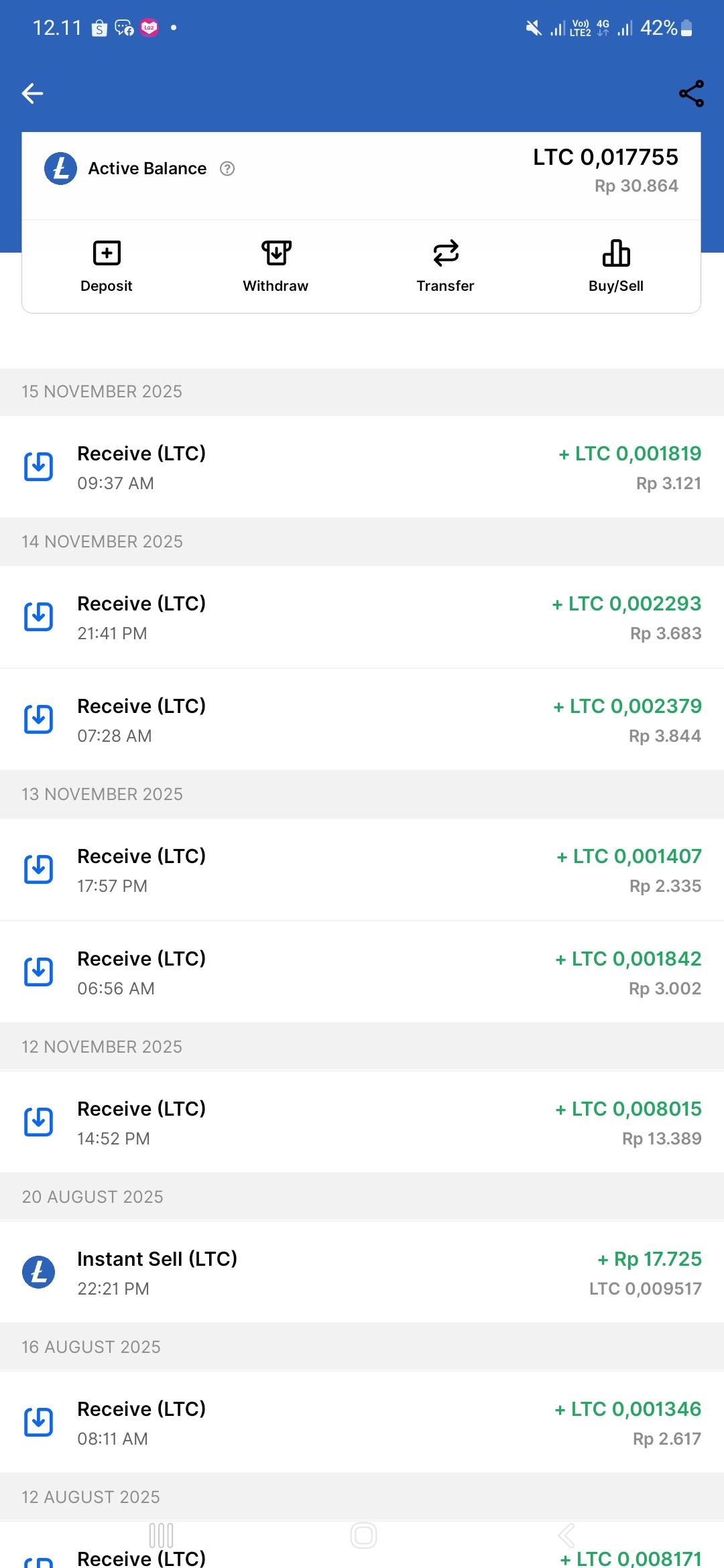Select the Receive transaction at 17:57 PM
Screen dimensions: 724x1568
point(362,870)
